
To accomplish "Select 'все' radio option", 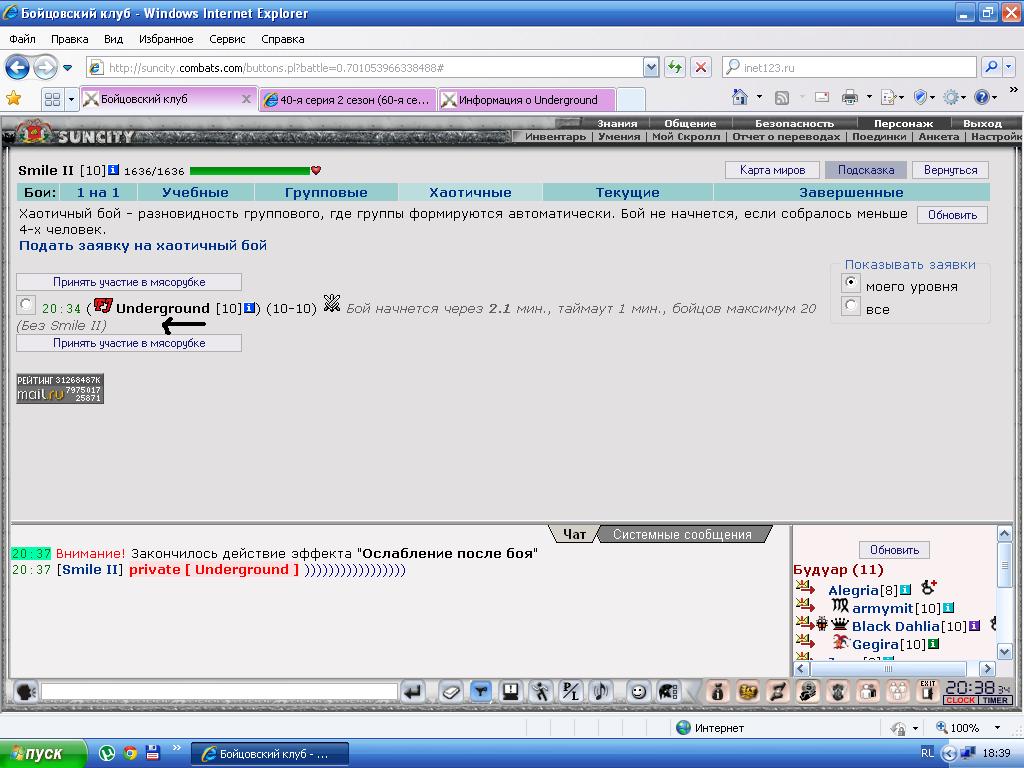I will pyautogui.click(x=850, y=305).
